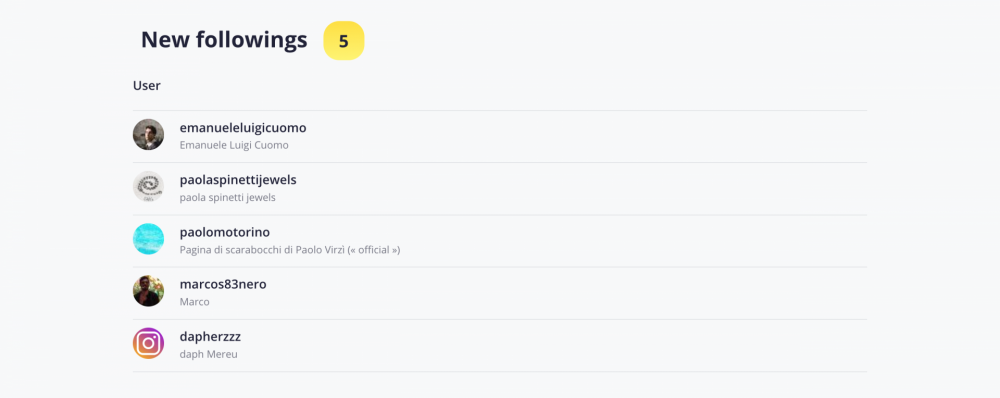
Task: Click marcos83nero username
Action: (x=223, y=284)
